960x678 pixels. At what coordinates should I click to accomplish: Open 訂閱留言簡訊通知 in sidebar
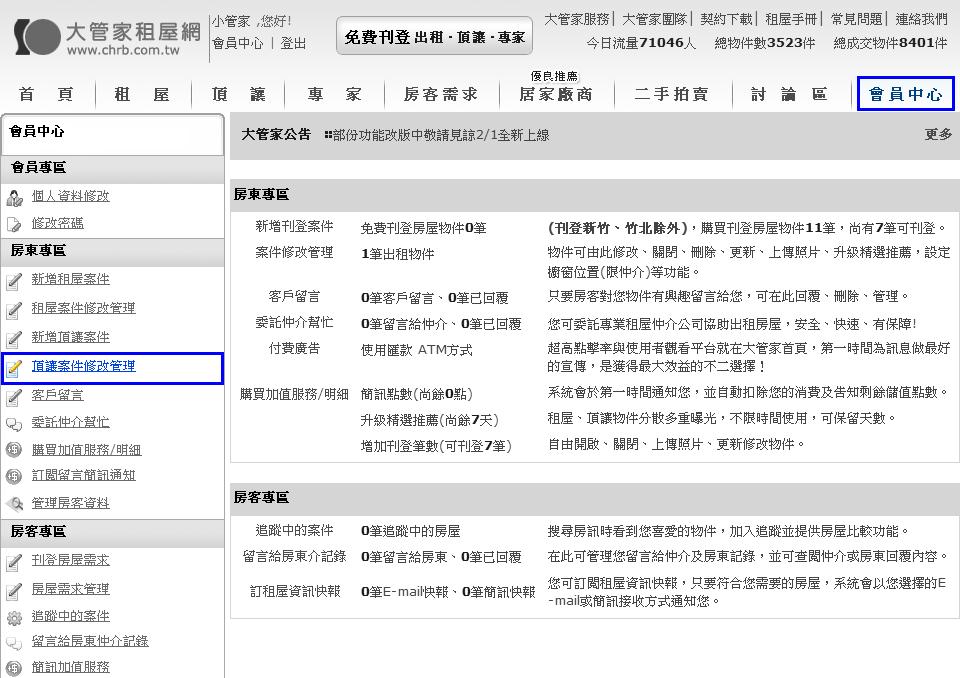pyautogui.click(x=83, y=475)
